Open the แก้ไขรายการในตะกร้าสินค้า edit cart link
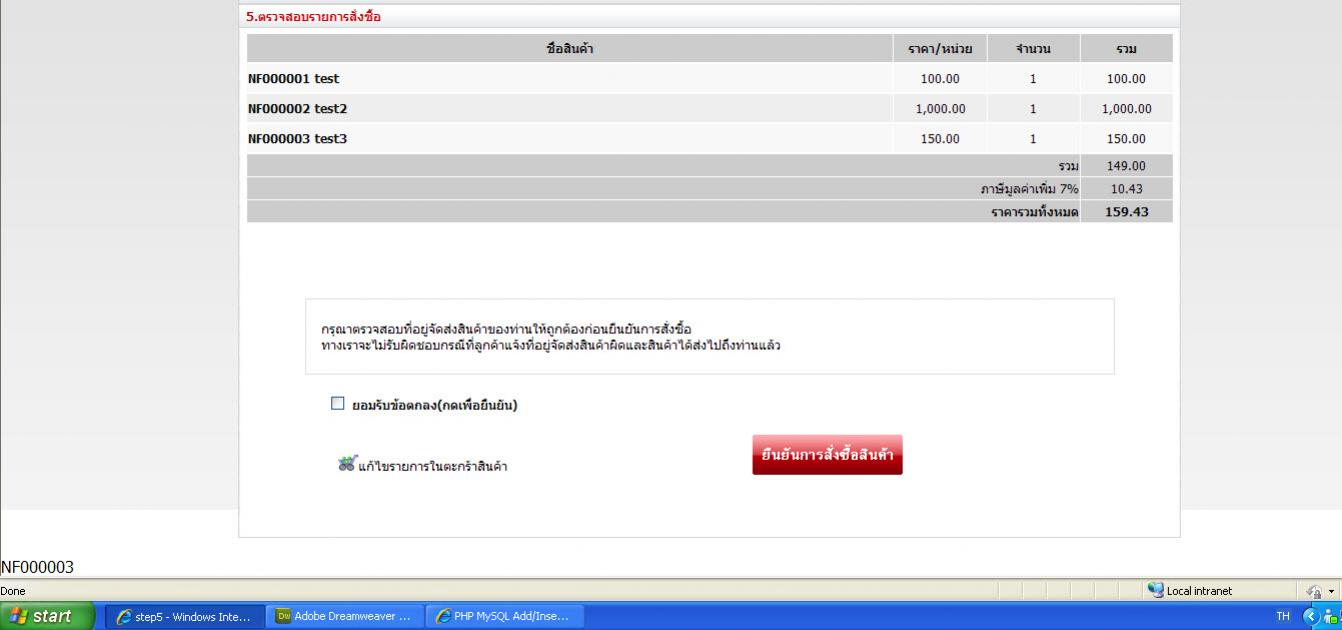This screenshot has width=1342, height=630. coord(433,466)
